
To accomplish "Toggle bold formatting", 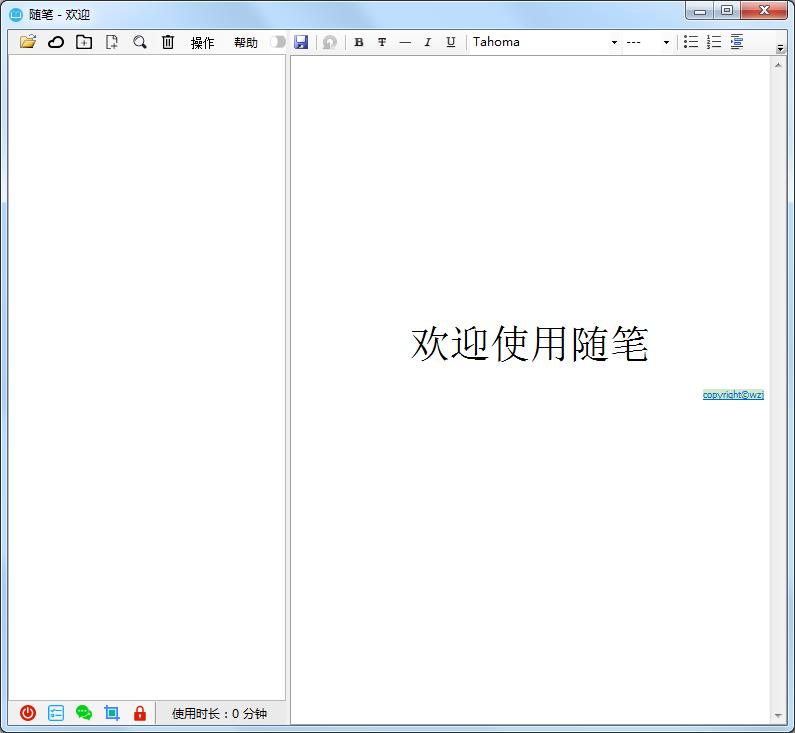I will (359, 42).
